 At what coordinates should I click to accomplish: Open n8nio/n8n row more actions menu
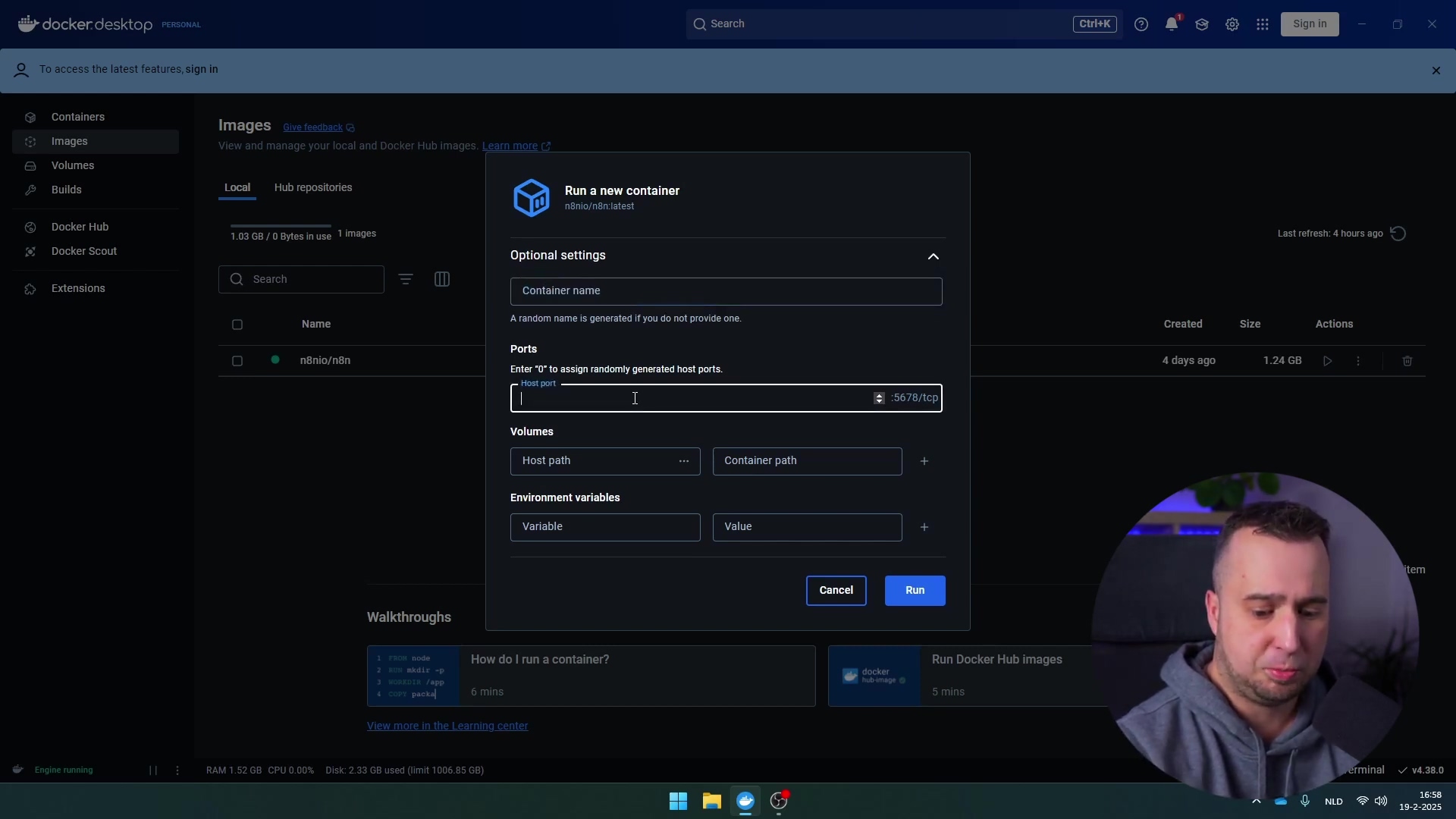click(x=1358, y=362)
